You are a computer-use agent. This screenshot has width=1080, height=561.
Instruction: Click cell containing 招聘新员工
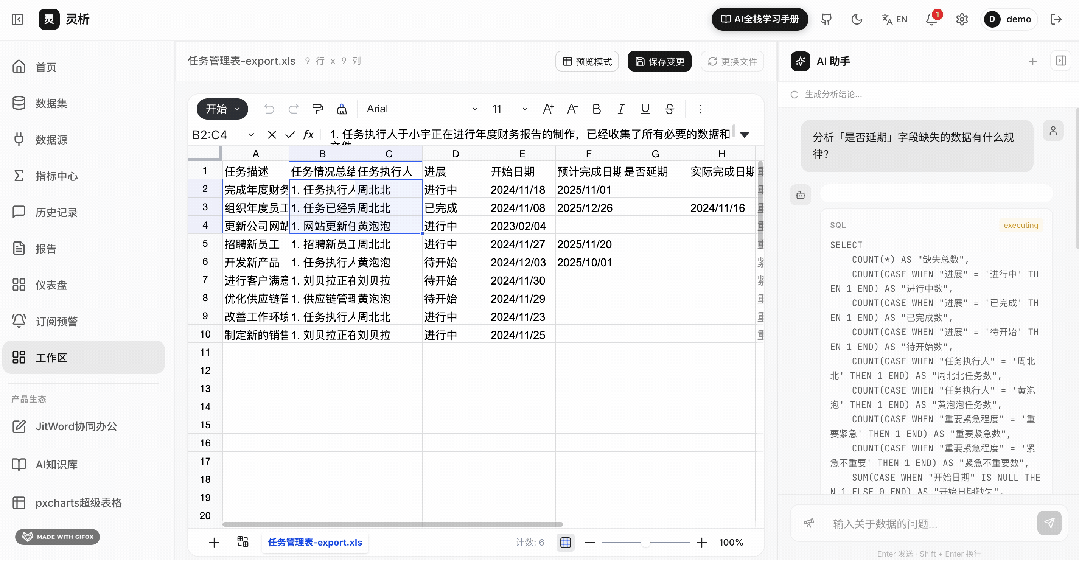[256, 244]
